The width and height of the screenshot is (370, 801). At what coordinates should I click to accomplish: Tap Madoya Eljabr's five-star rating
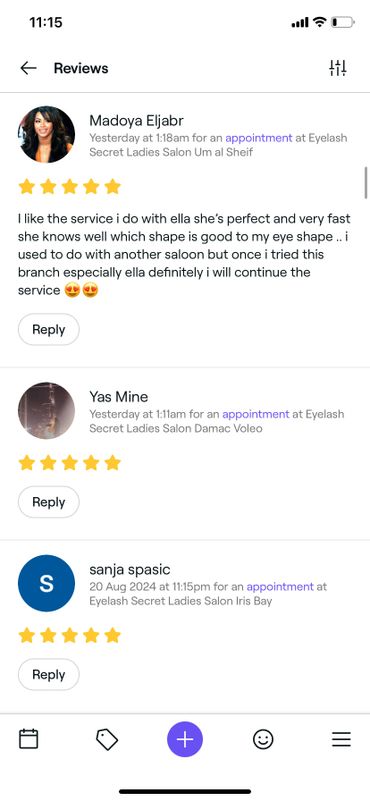pyautogui.click(x=70, y=187)
